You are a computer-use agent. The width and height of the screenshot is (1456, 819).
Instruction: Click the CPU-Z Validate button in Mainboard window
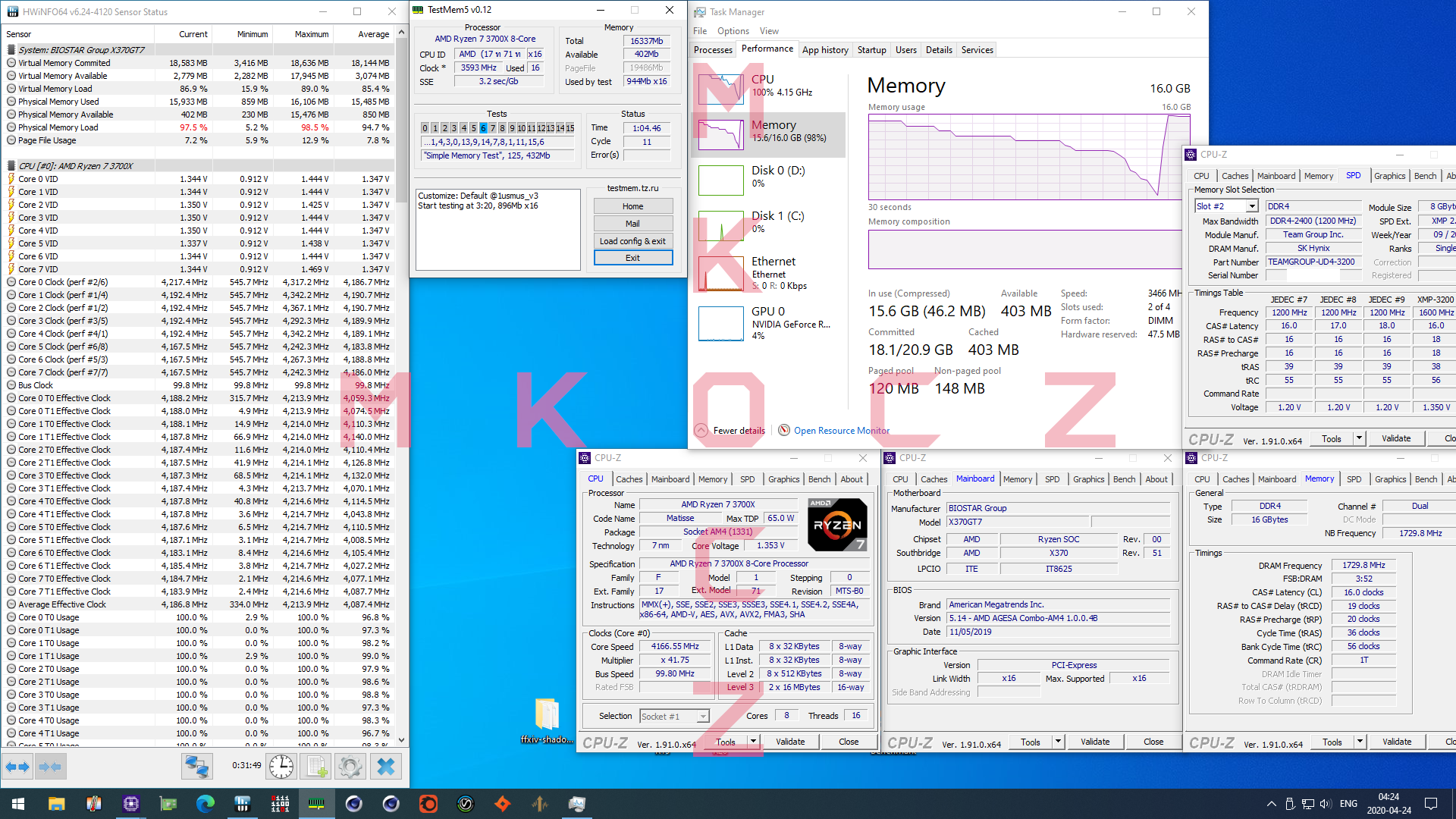pyautogui.click(x=1094, y=742)
